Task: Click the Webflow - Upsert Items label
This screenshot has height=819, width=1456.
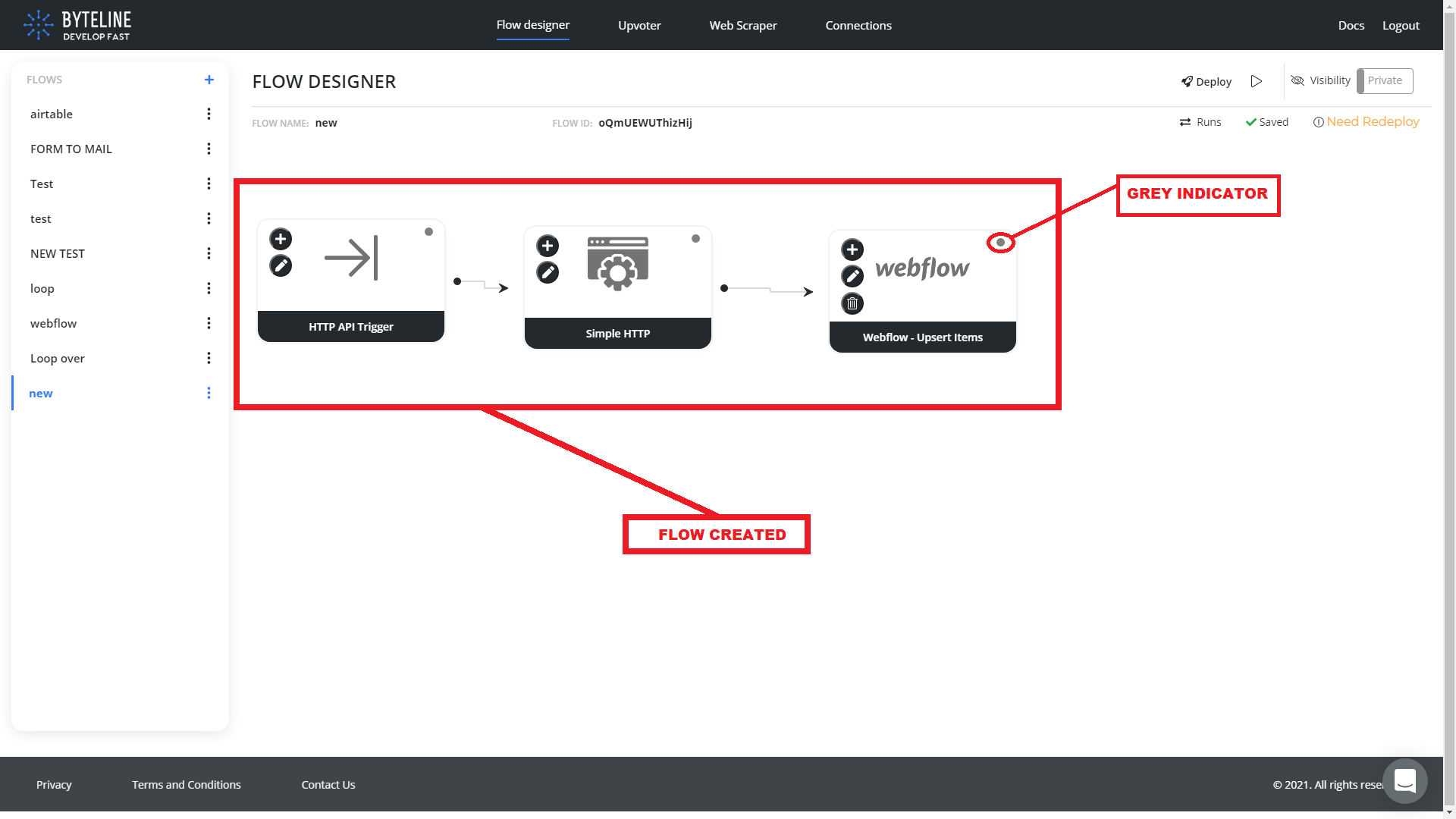Action: [923, 337]
